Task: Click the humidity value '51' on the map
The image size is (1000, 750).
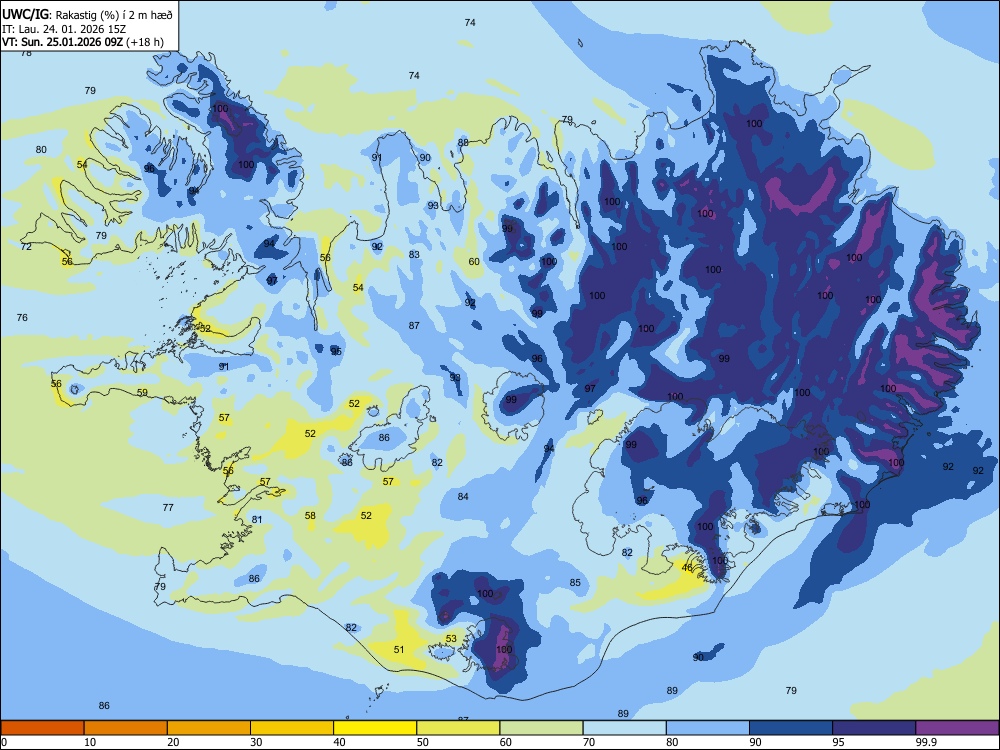Action: (399, 649)
